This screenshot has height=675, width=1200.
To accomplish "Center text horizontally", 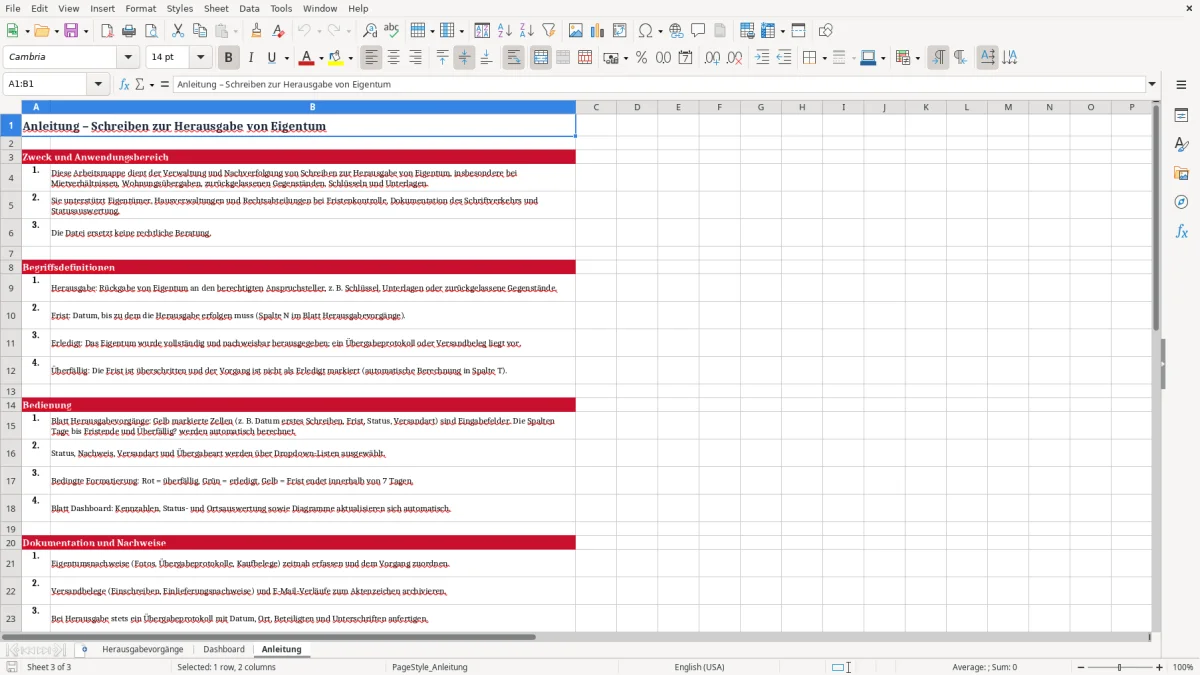I will (x=394, y=58).
